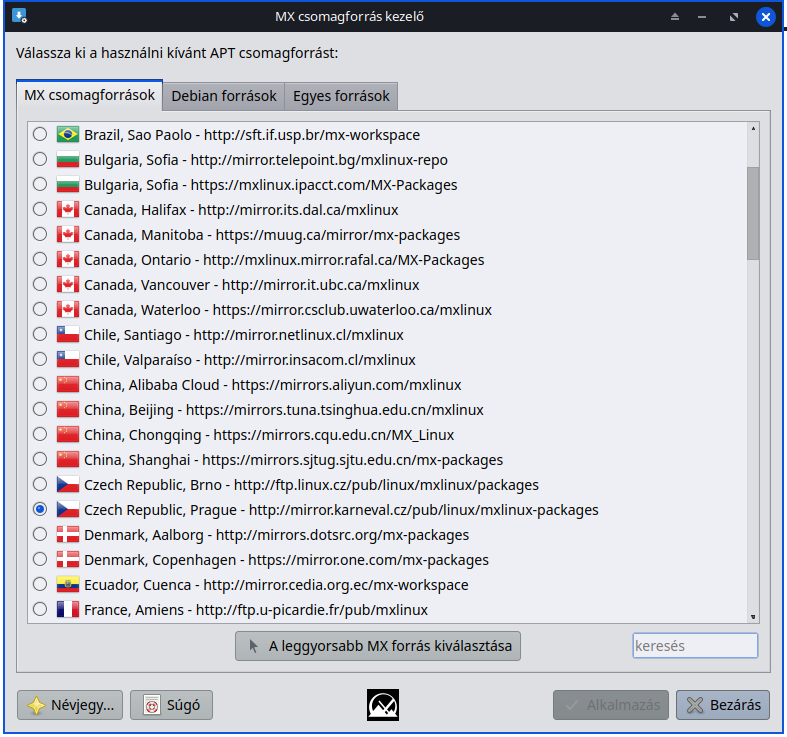787x737 pixels.
Task: Click the Czech flag next to Prague
Action: (68, 510)
